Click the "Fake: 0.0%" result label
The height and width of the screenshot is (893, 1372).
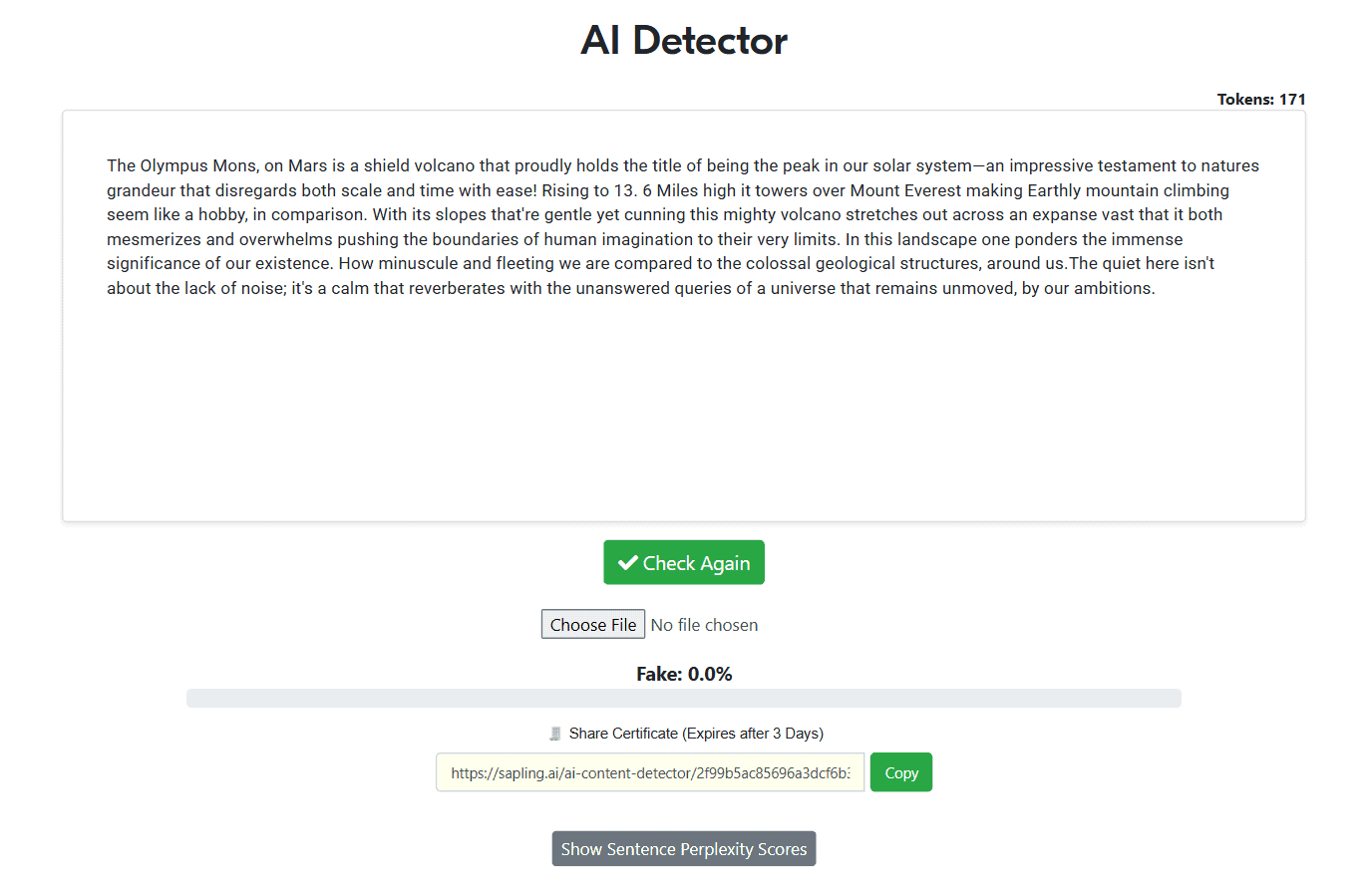point(684,674)
